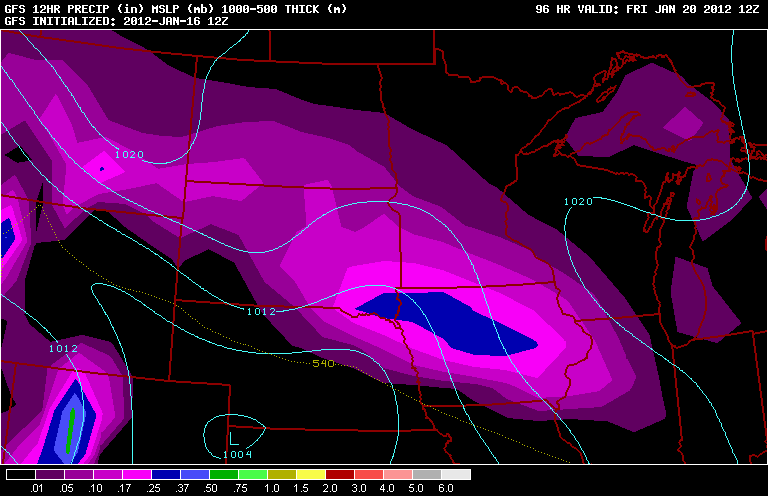Select the '6.0' legend value
Viewport: 768px width, 496px height.
pos(446,489)
